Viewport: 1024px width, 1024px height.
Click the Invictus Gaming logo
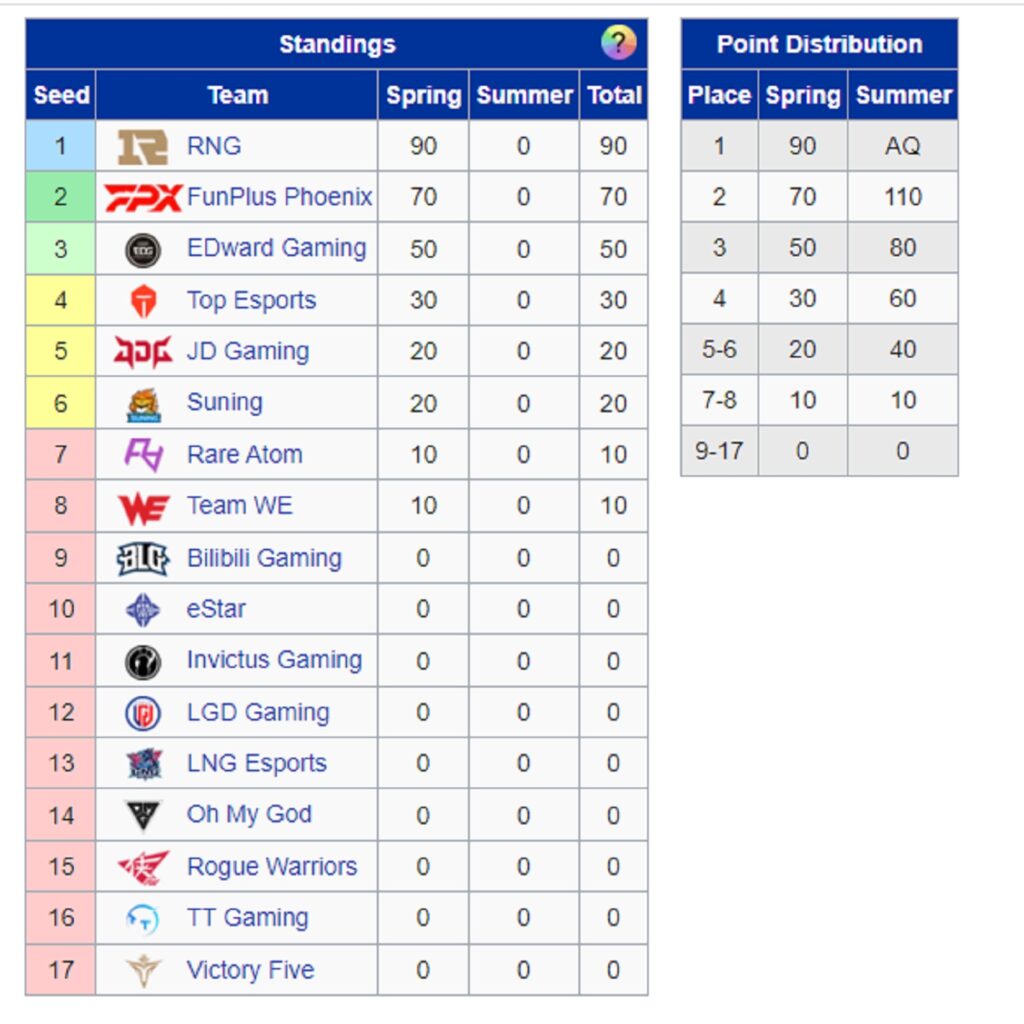143,662
